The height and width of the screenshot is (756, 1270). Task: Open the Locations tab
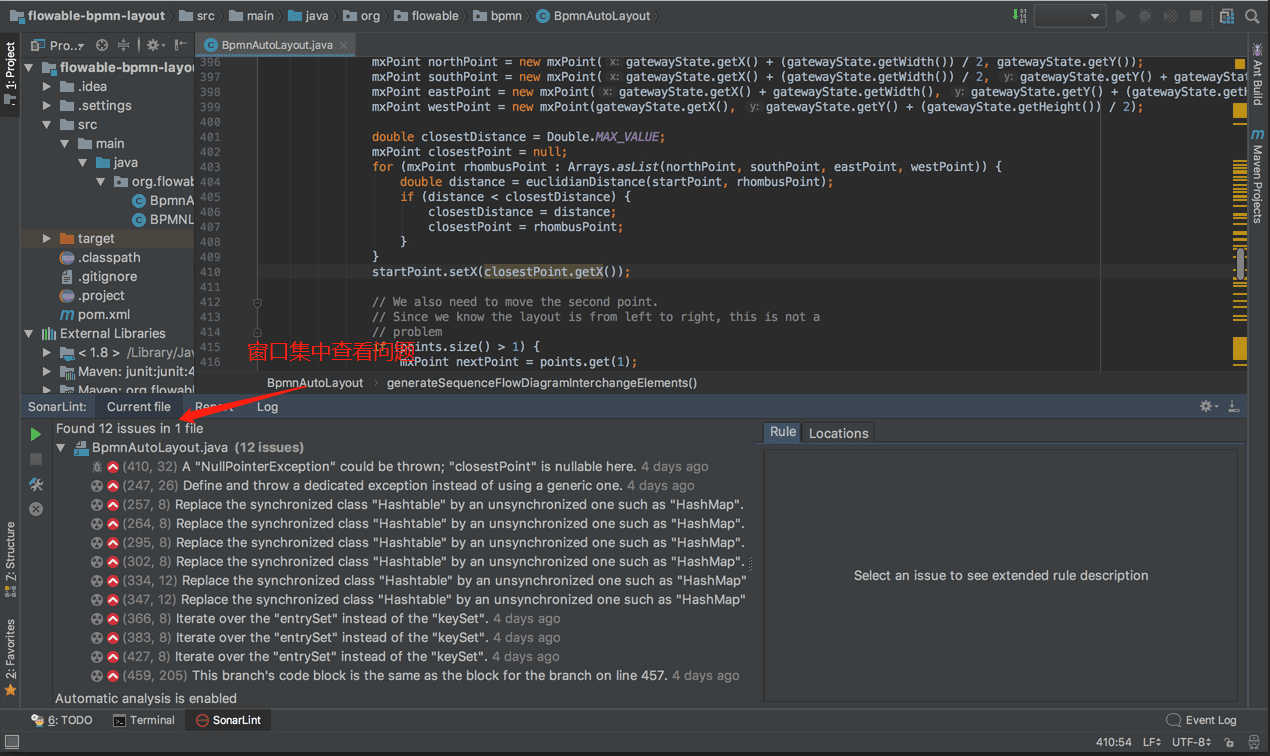[x=838, y=433]
